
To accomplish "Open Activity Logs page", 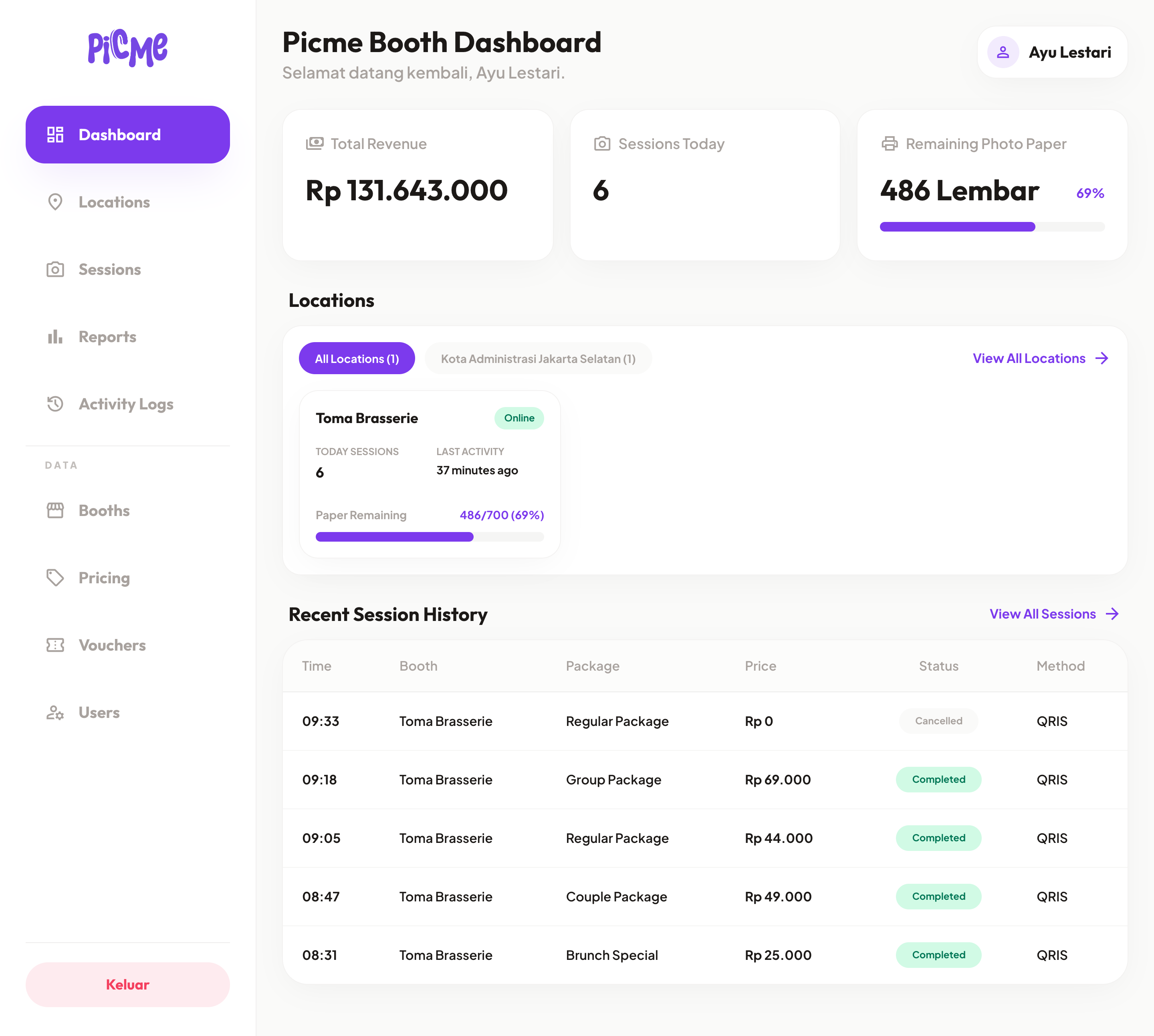I will [x=127, y=403].
